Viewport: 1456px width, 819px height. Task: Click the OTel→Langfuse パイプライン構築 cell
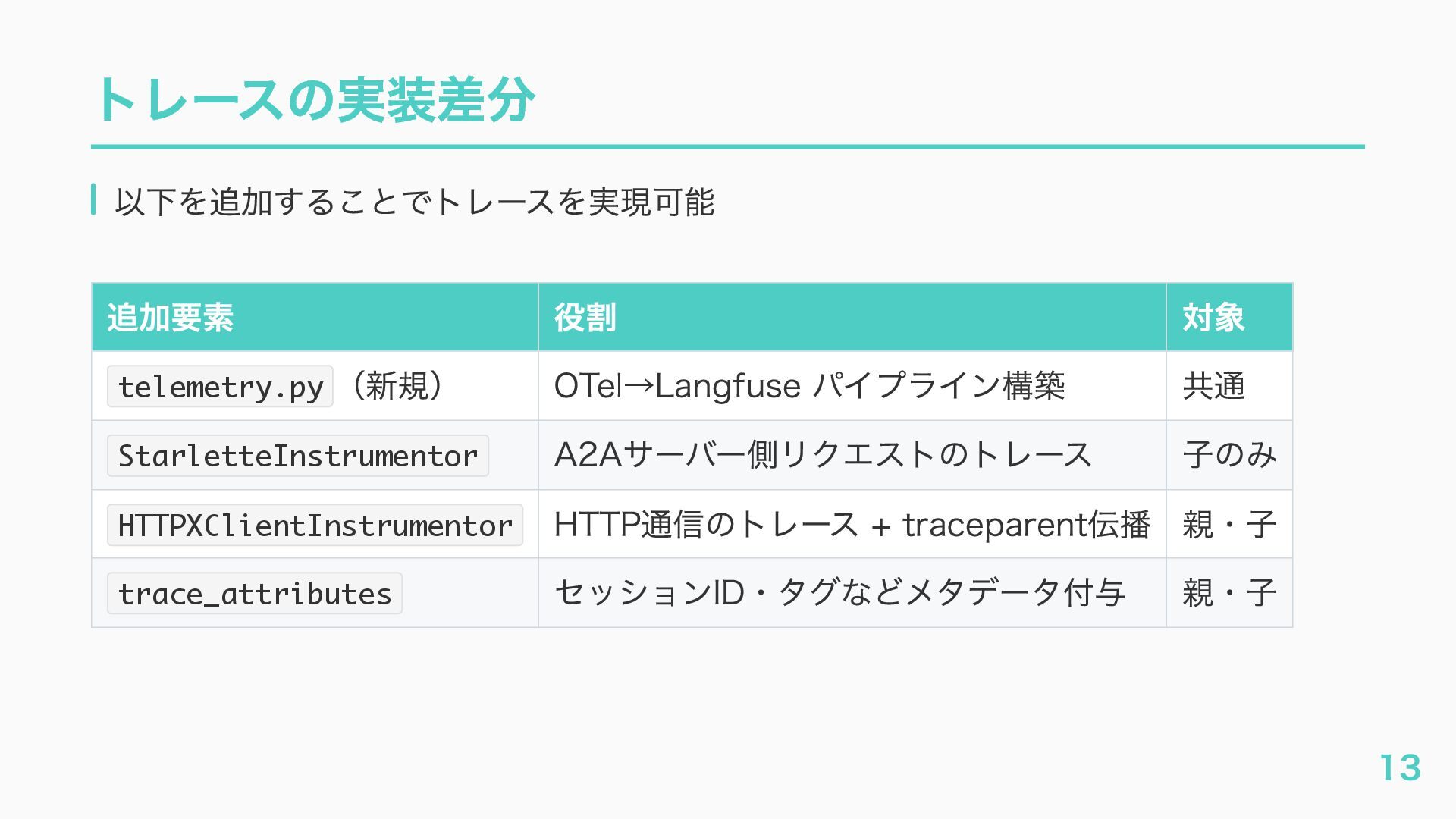pos(852,386)
